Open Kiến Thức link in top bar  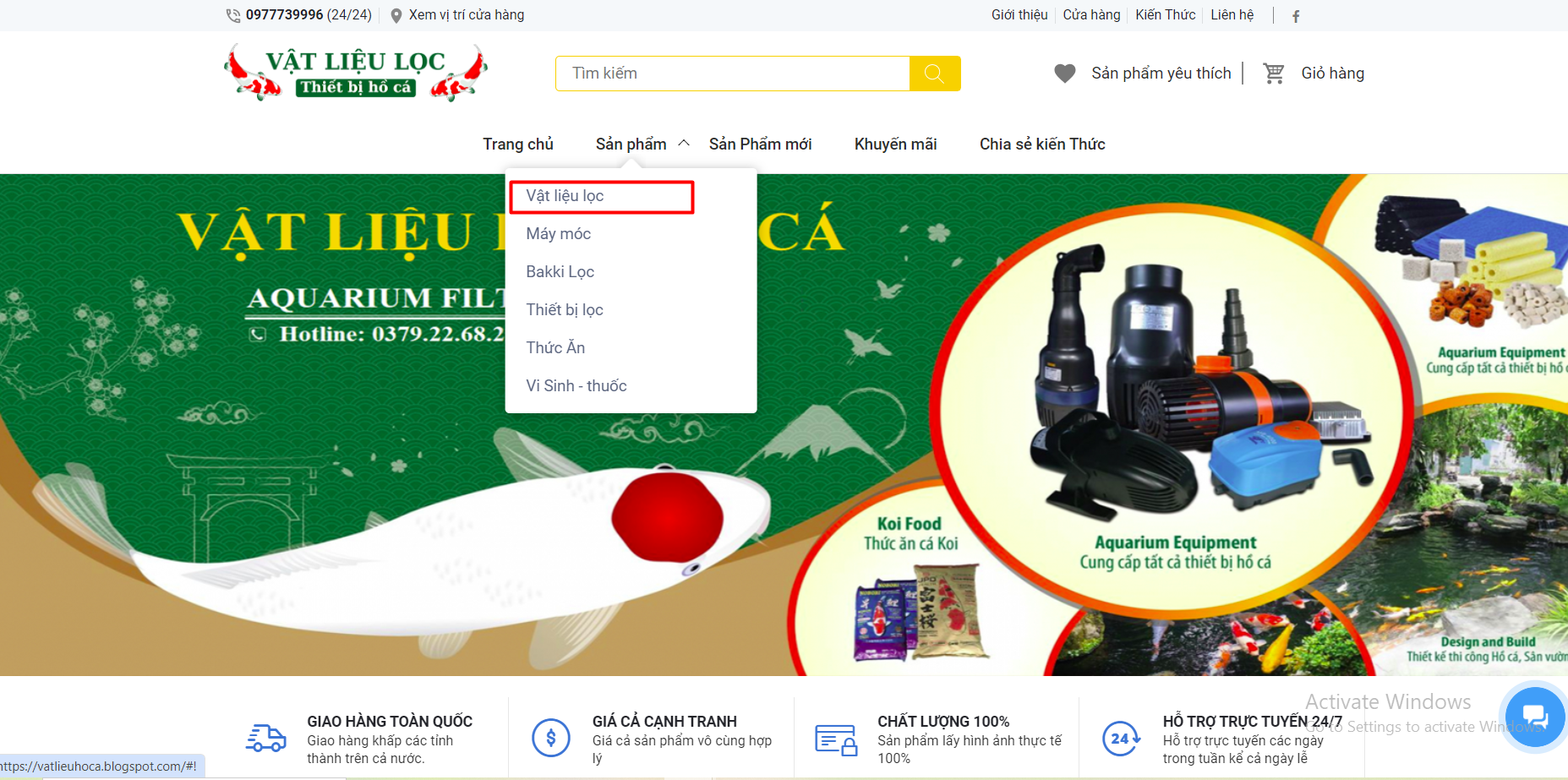(x=1165, y=15)
